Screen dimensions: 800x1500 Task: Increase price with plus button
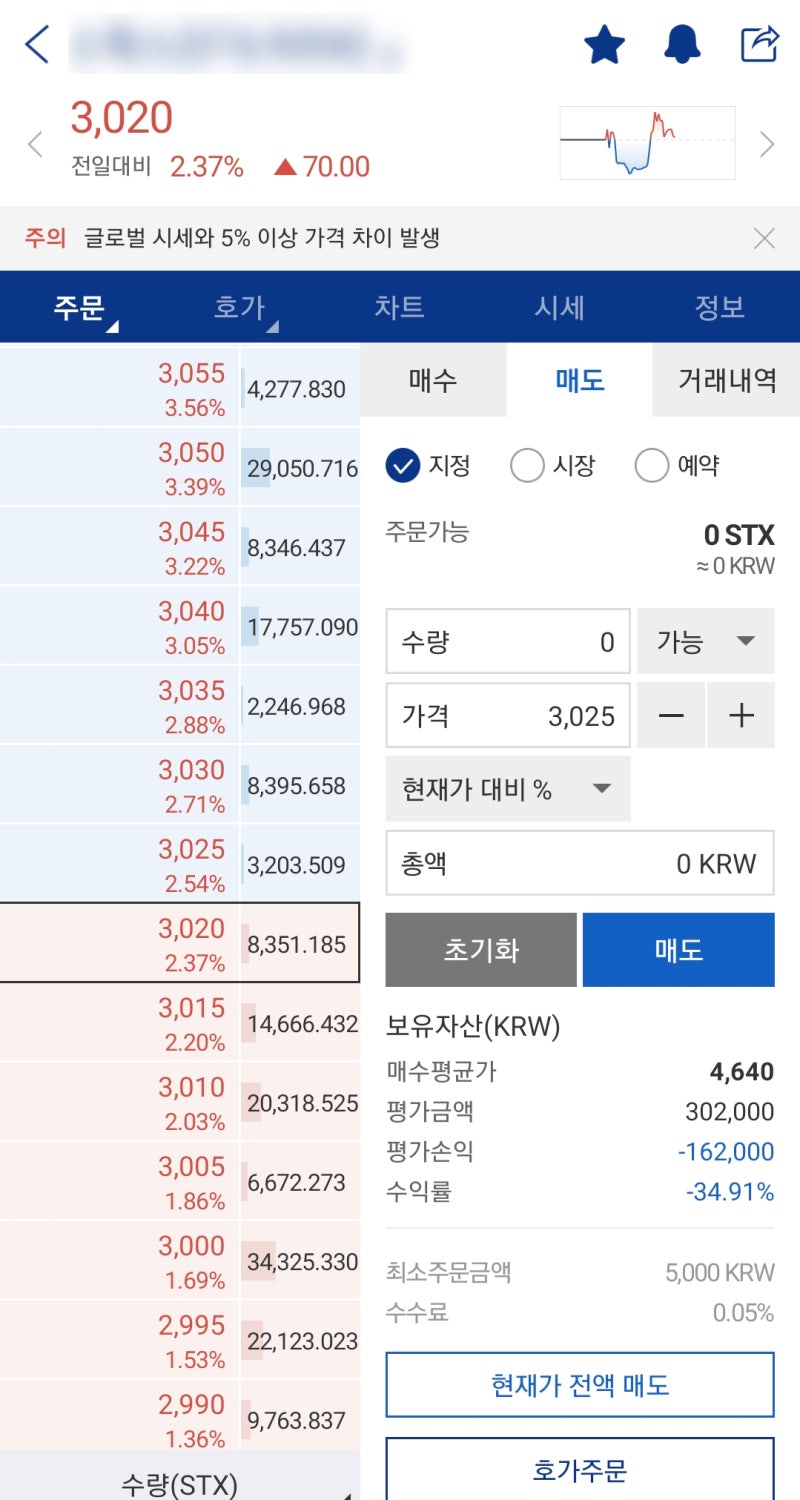tap(741, 716)
